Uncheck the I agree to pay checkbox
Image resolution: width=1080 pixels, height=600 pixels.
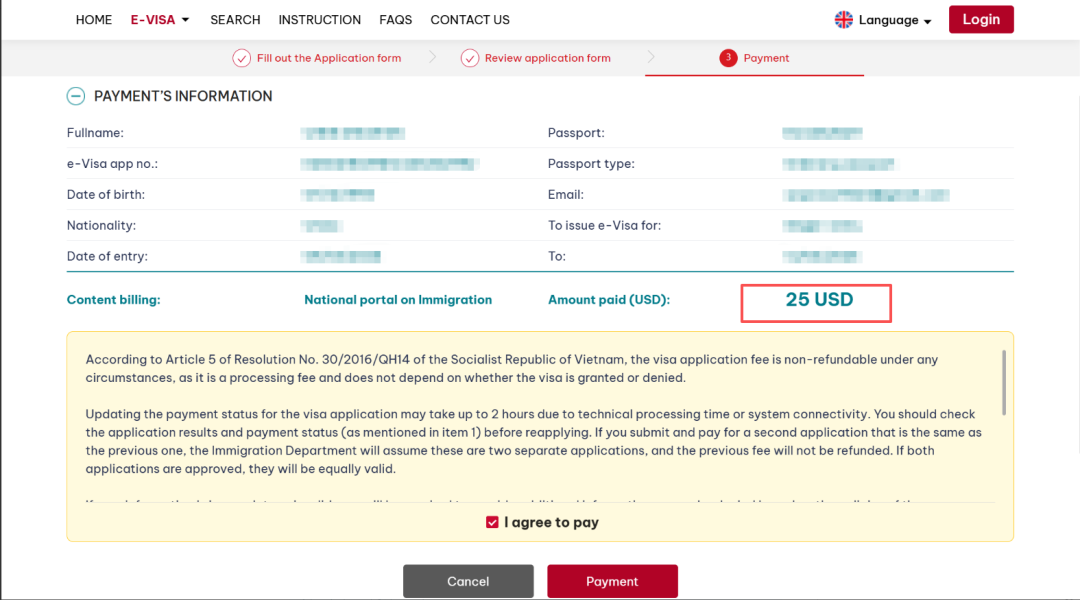492,522
